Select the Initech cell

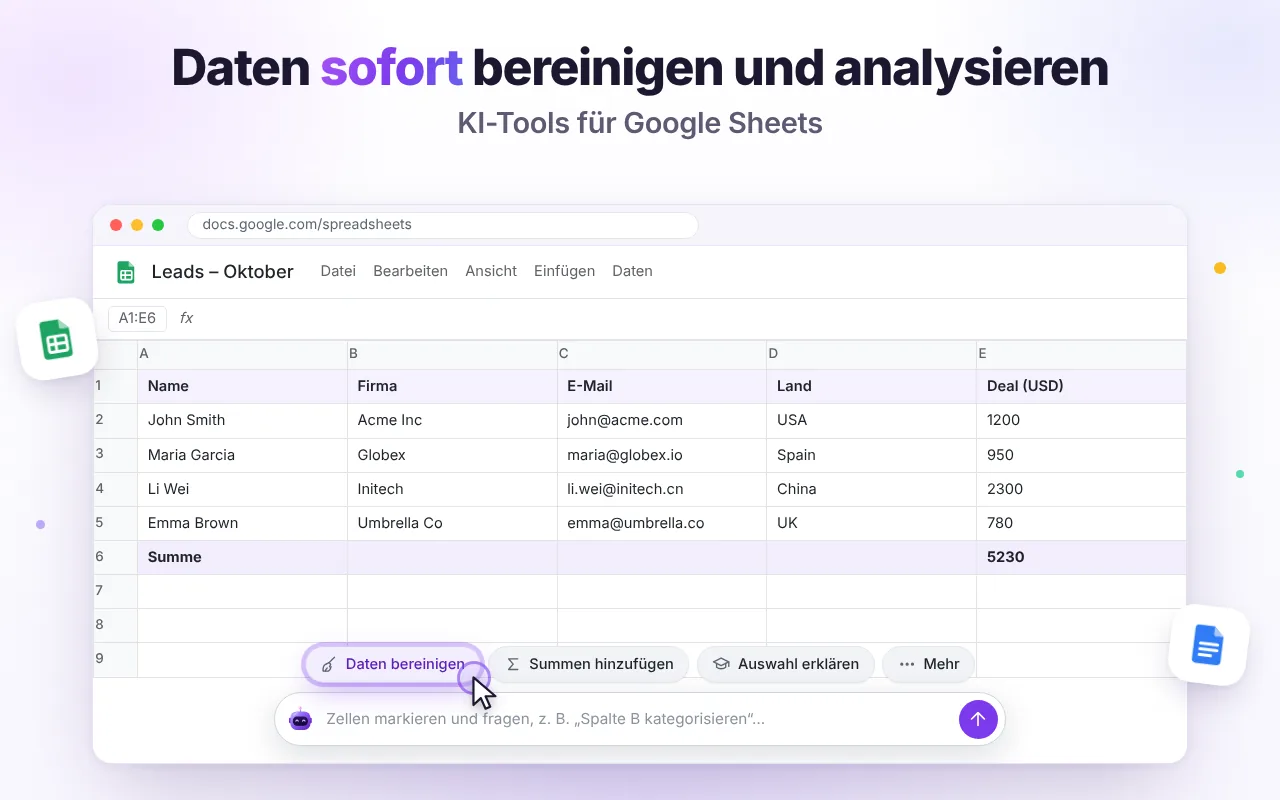[x=452, y=489]
